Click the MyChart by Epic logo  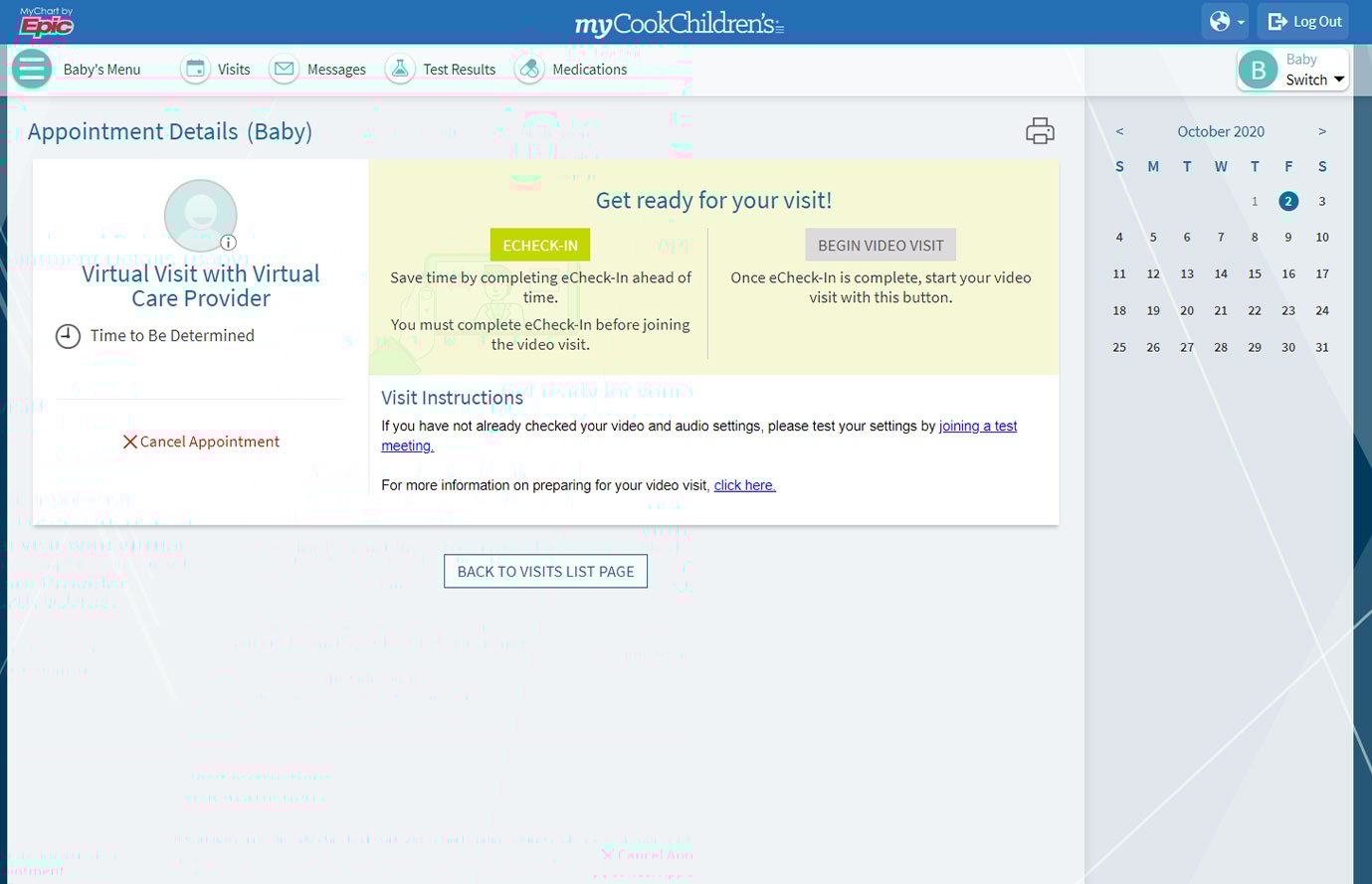coord(46,22)
